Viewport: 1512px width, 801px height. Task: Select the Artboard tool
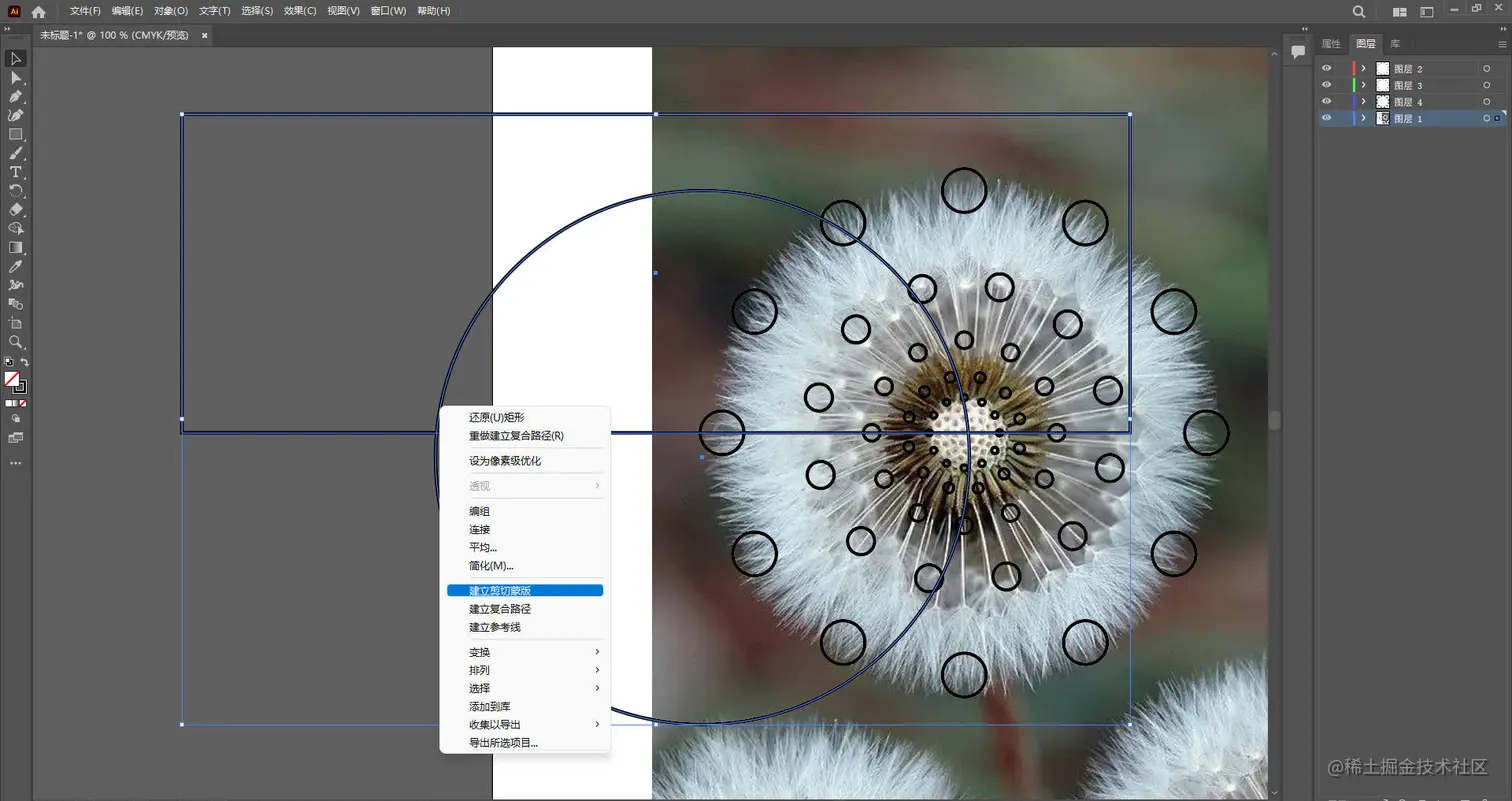(16, 323)
